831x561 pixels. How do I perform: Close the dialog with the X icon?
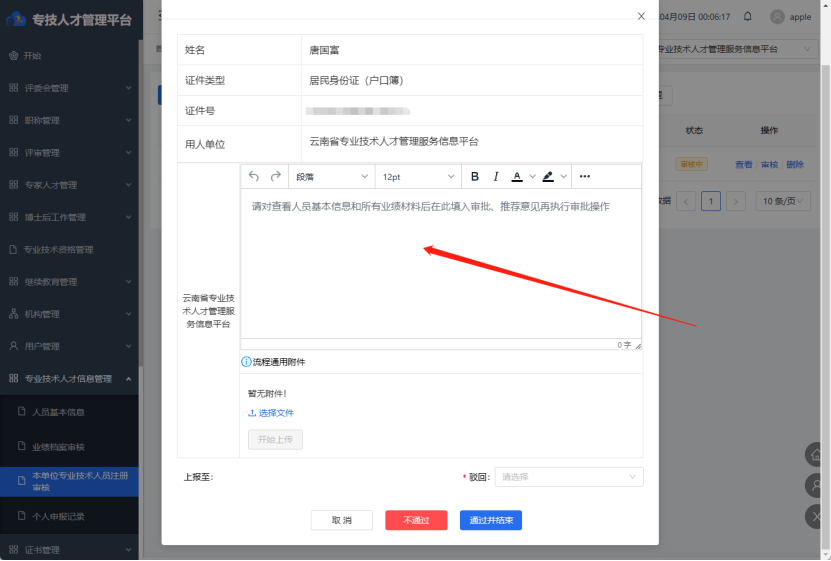coord(641,16)
